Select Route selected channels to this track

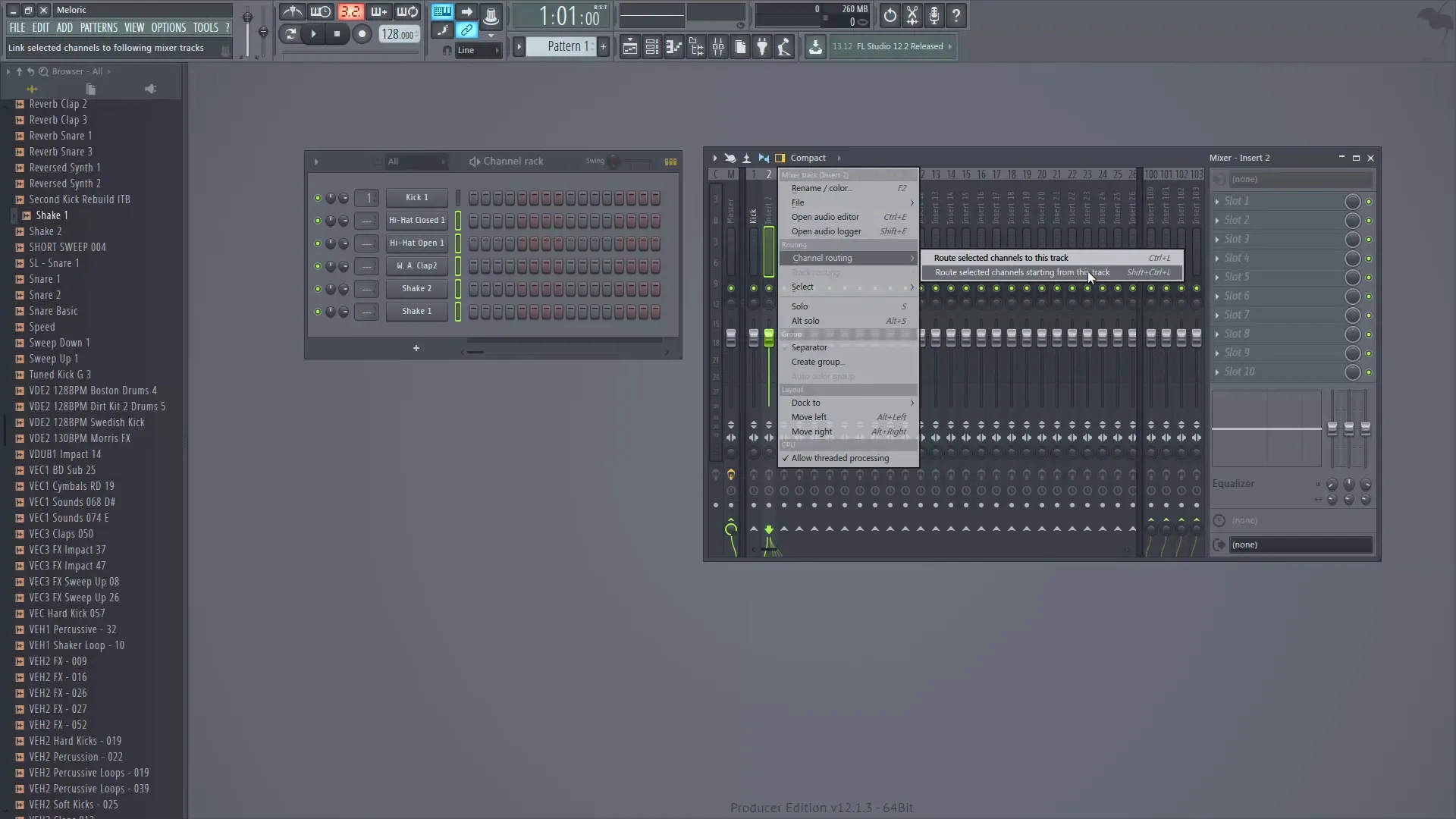click(x=1052, y=258)
